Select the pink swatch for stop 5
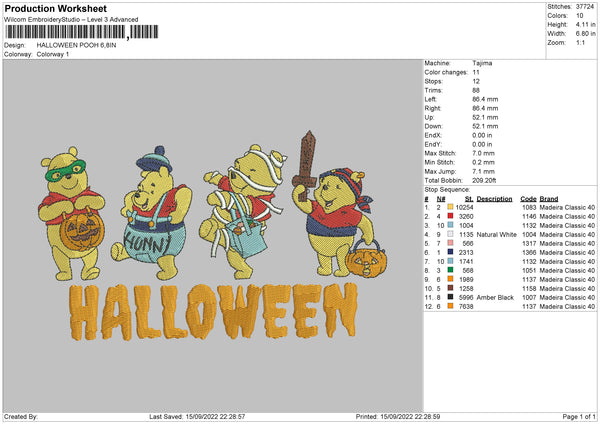The image size is (600, 424). tap(450, 243)
